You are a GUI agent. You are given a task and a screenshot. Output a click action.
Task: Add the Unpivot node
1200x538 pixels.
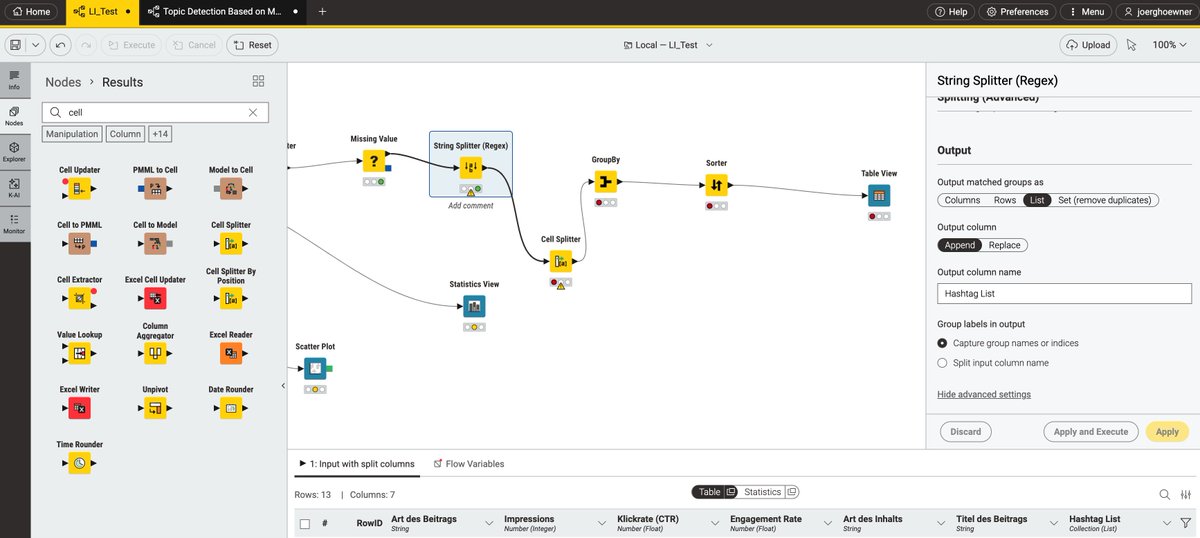point(155,408)
